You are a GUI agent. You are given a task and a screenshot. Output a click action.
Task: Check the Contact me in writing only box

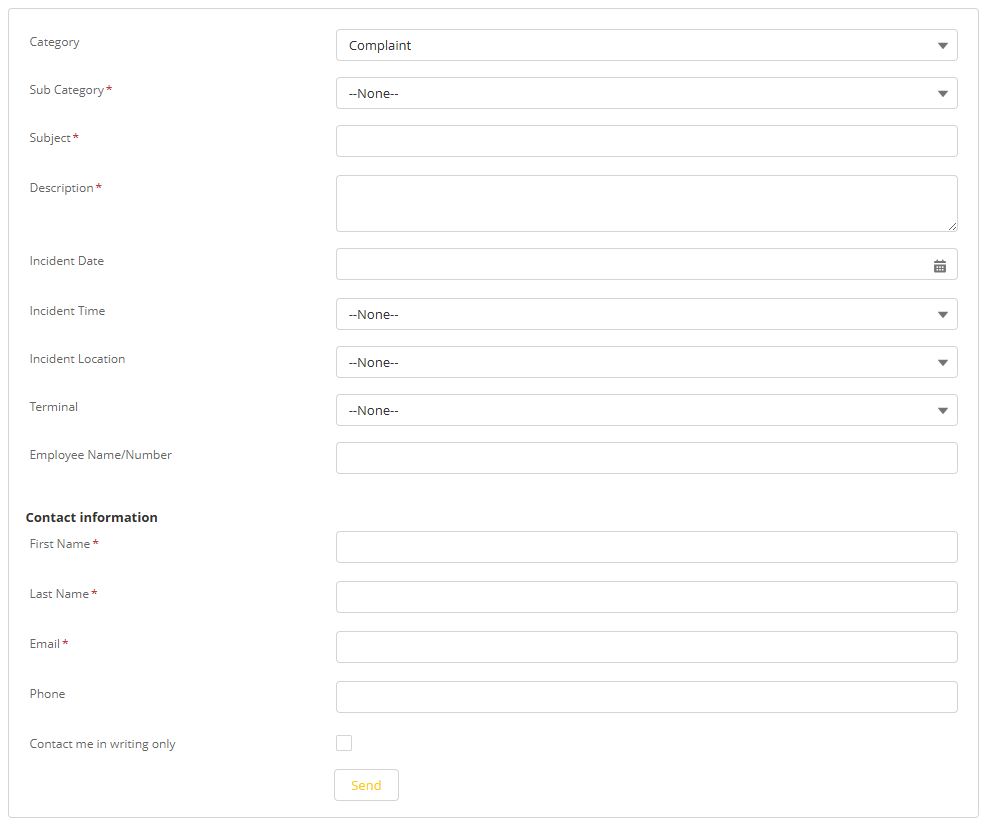[x=344, y=743]
